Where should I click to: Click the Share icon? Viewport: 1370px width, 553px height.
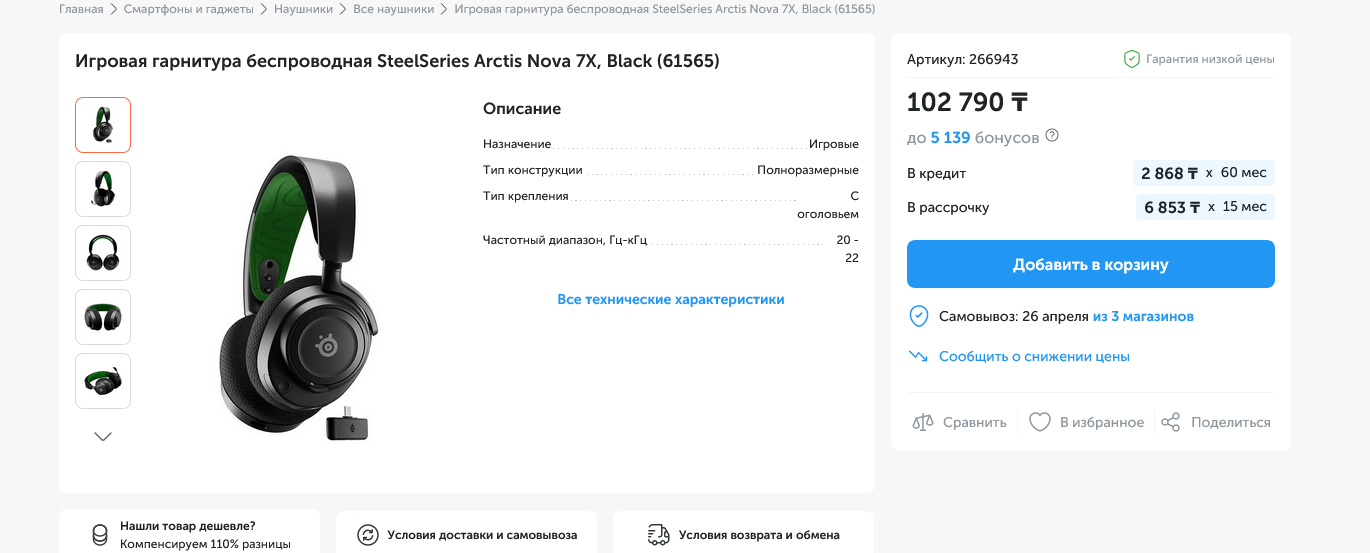(x=1171, y=422)
